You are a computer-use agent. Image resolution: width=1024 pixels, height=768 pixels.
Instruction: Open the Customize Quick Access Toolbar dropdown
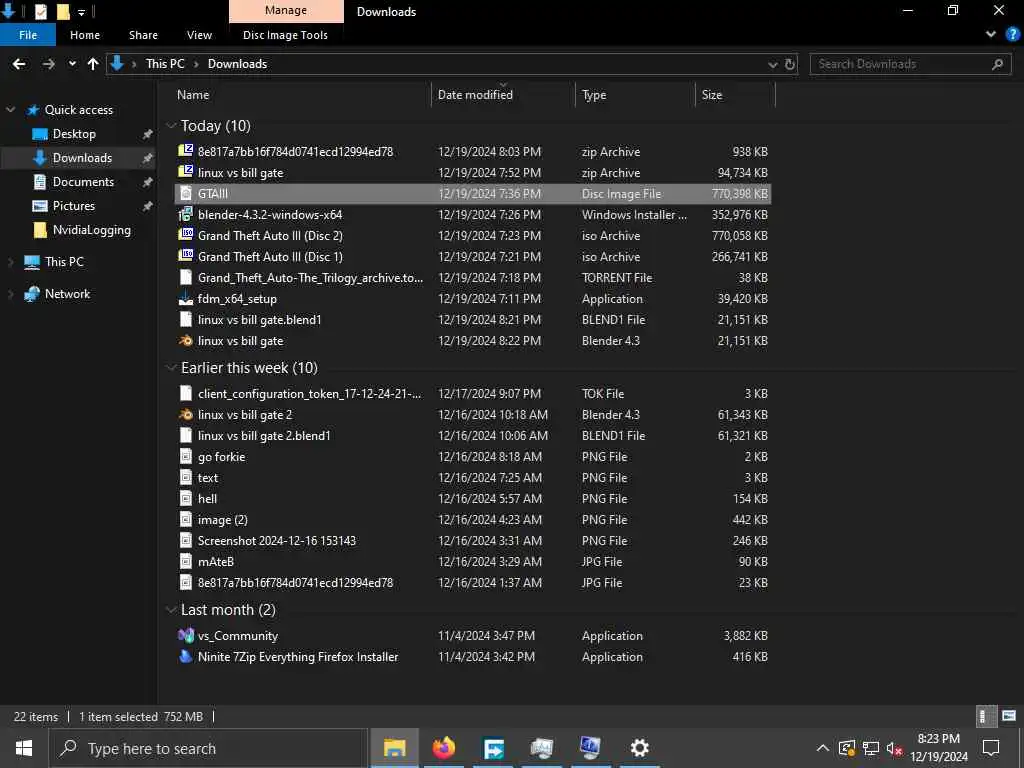point(81,12)
